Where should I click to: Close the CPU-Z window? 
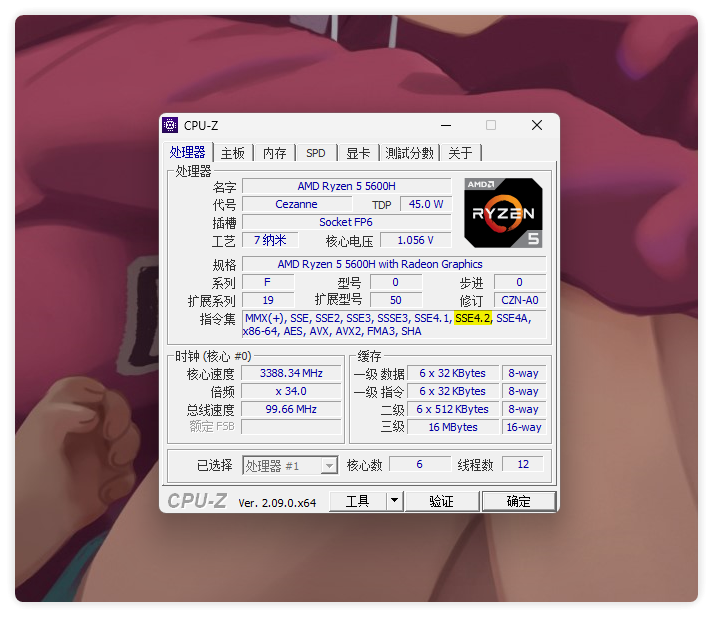tap(537, 125)
